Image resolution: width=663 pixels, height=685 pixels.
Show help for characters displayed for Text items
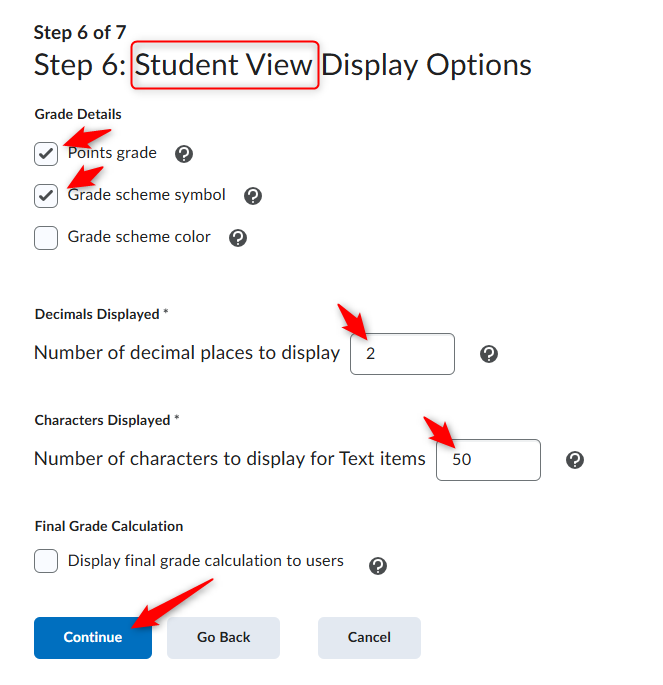(x=575, y=460)
